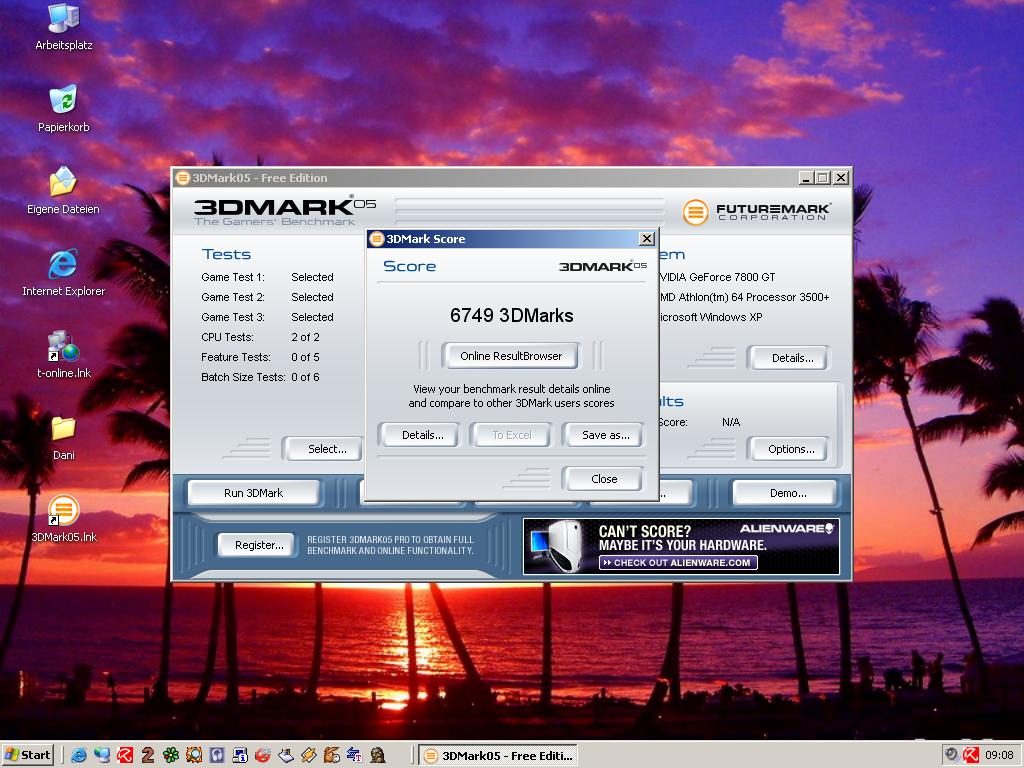Click the Futuremark Corporation logo
This screenshot has height=768, width=1024.
(756, 212)
